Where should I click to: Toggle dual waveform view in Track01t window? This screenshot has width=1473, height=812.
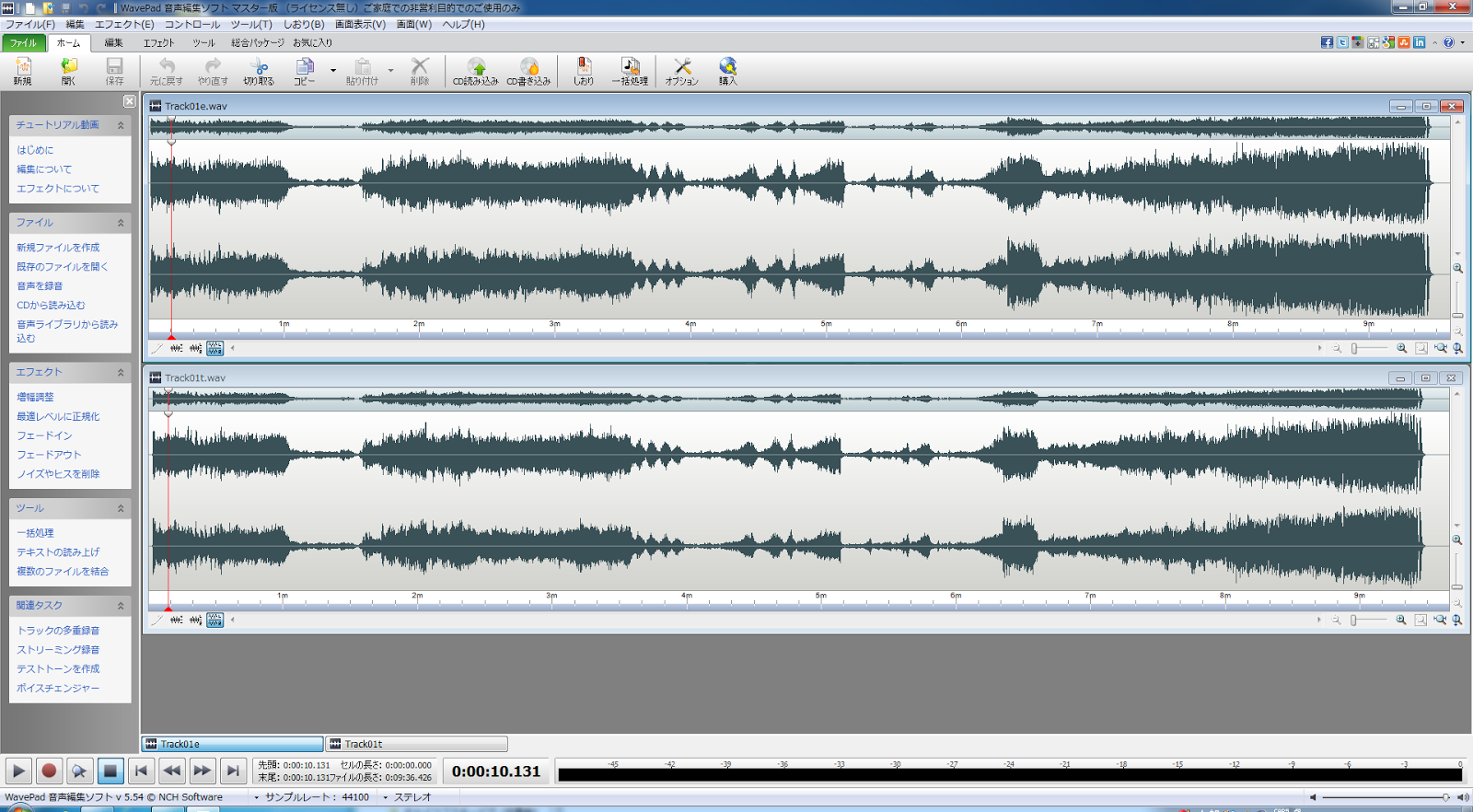[215, 620]
